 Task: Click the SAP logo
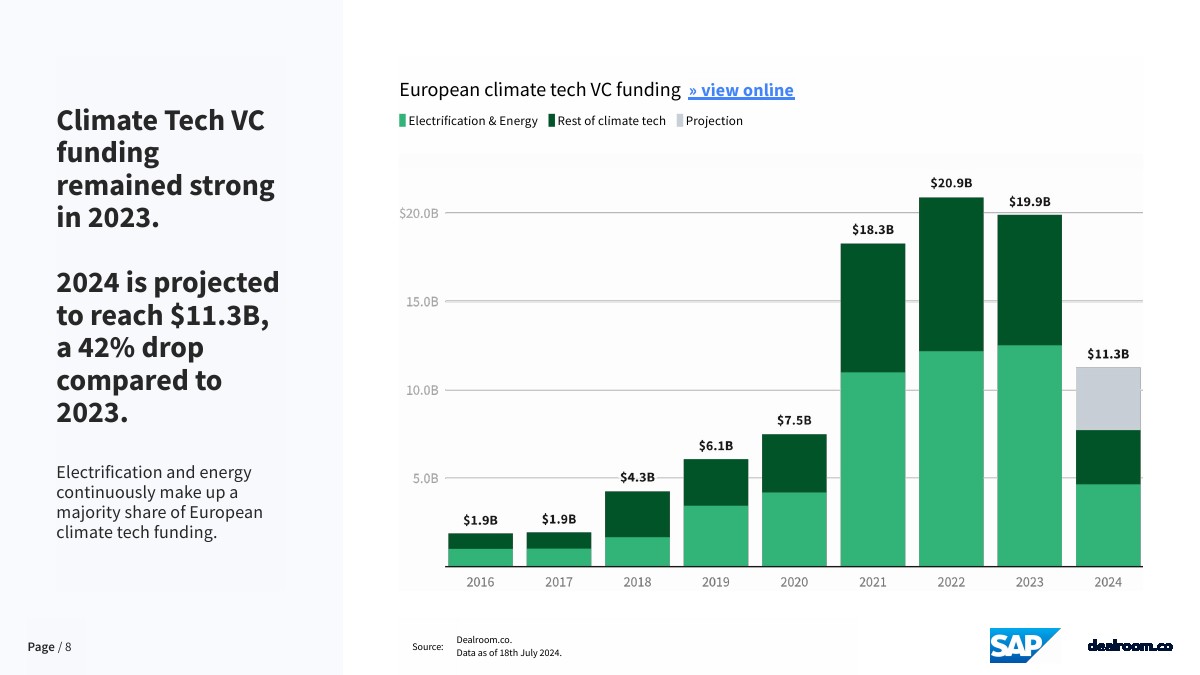tap(1025, 646)
